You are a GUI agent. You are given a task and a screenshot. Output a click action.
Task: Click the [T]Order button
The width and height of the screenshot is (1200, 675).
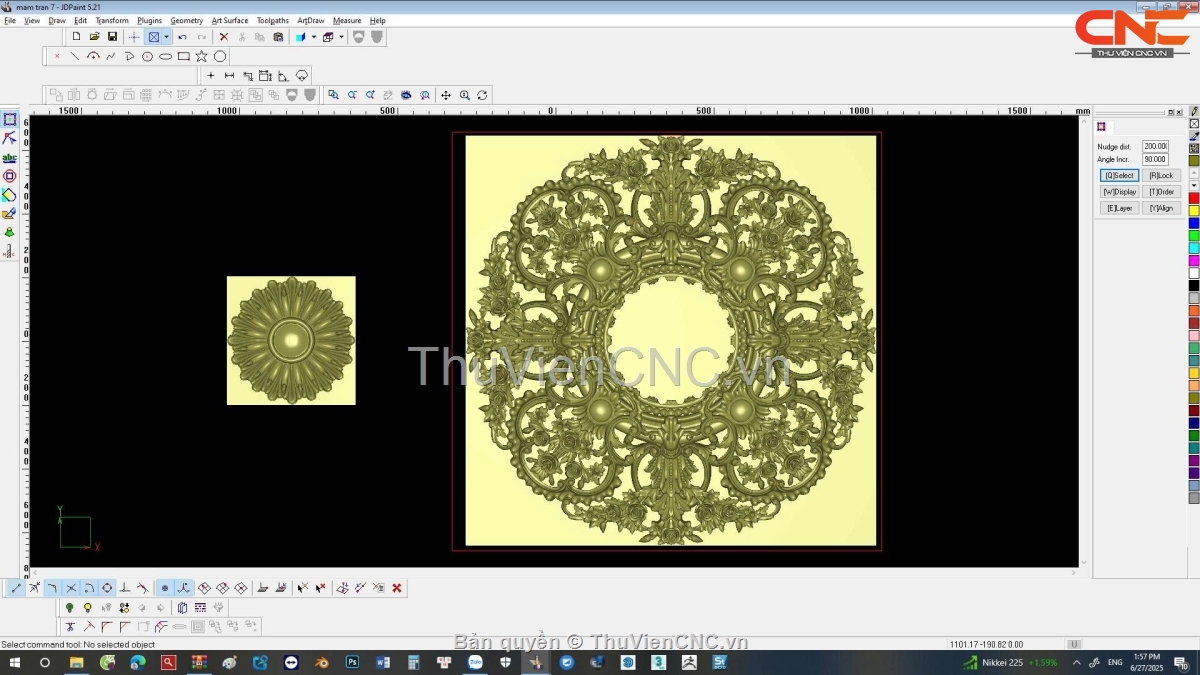point(1161,191)
